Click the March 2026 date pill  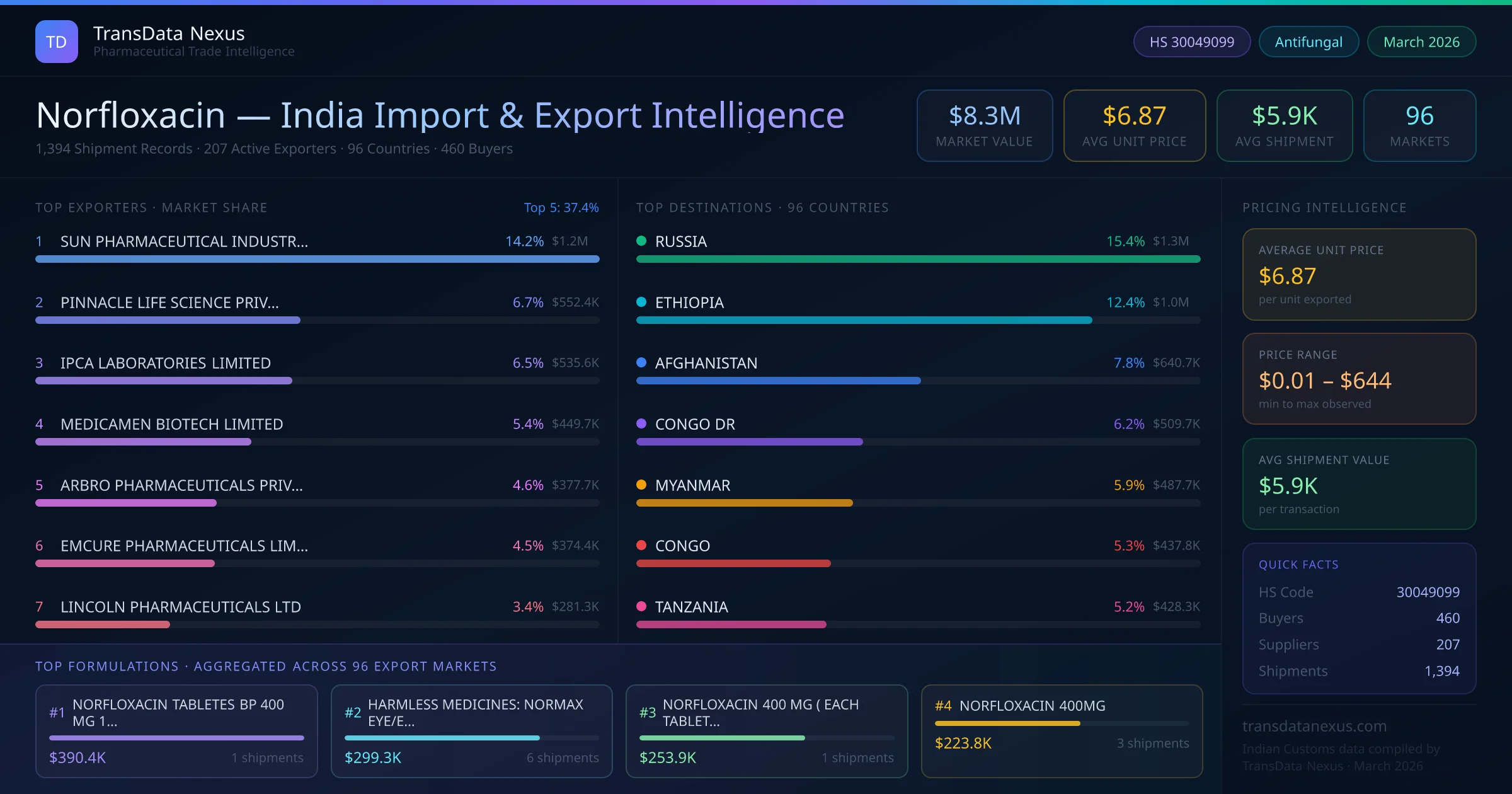click(1421, 42)
